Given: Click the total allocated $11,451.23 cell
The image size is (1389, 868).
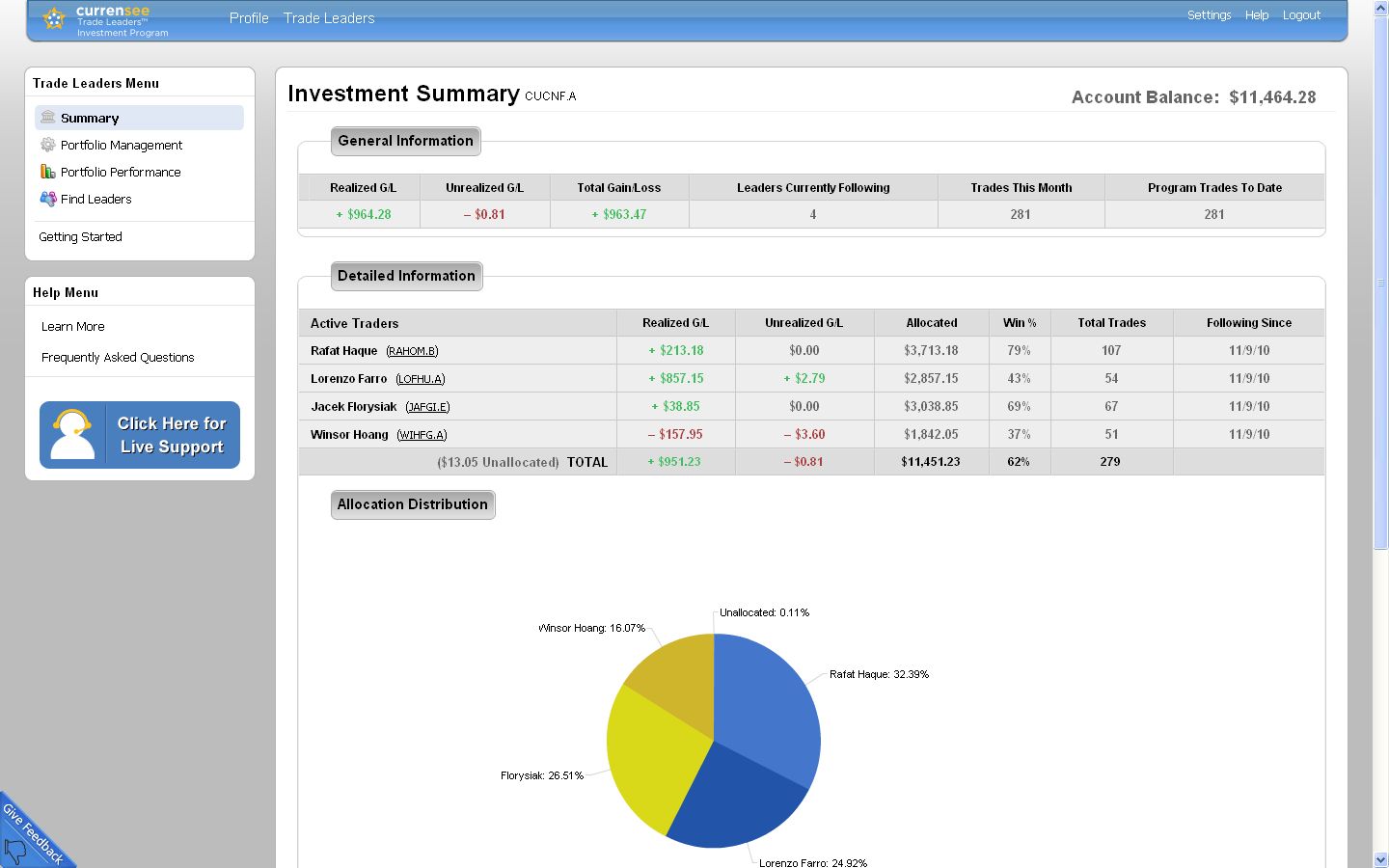Looking at the screenshot, I should click(931, 462).
